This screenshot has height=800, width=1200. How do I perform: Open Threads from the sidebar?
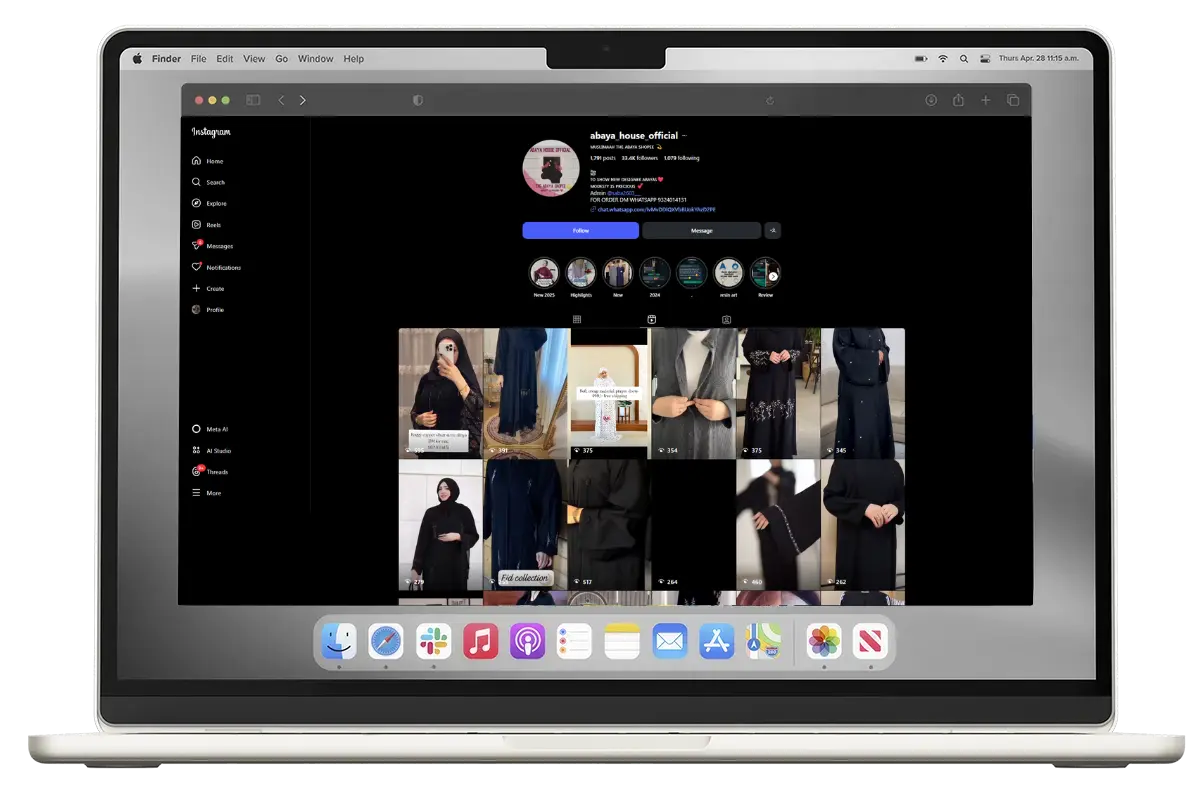[196, 472]
